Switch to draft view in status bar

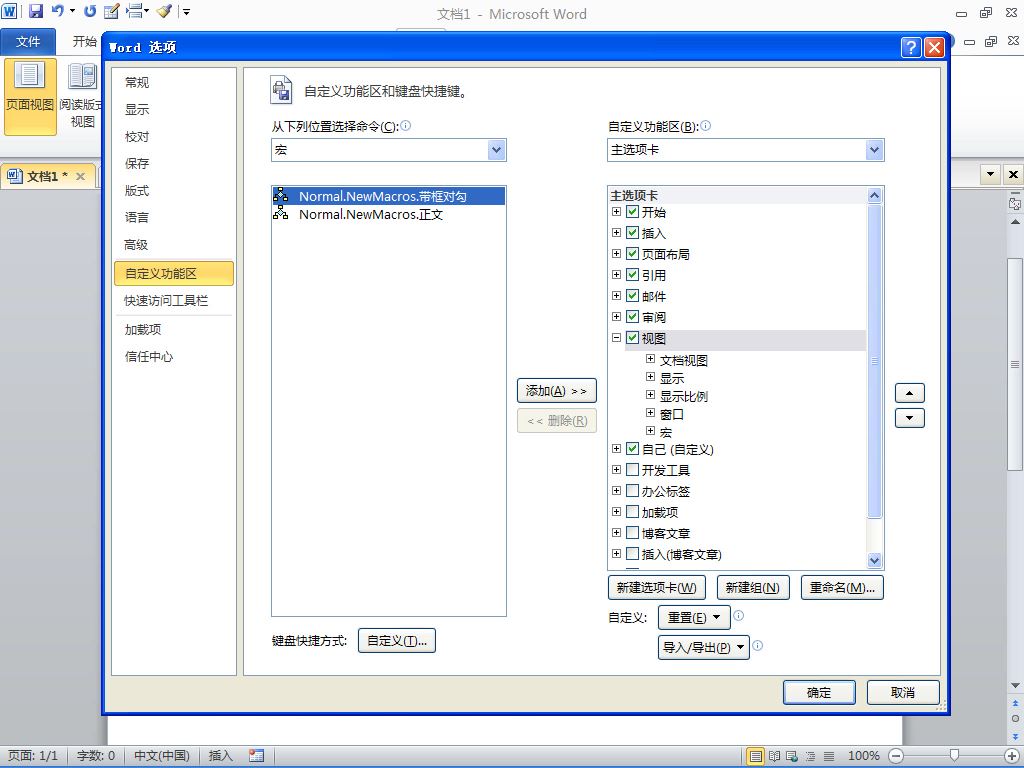click(829, 756)
